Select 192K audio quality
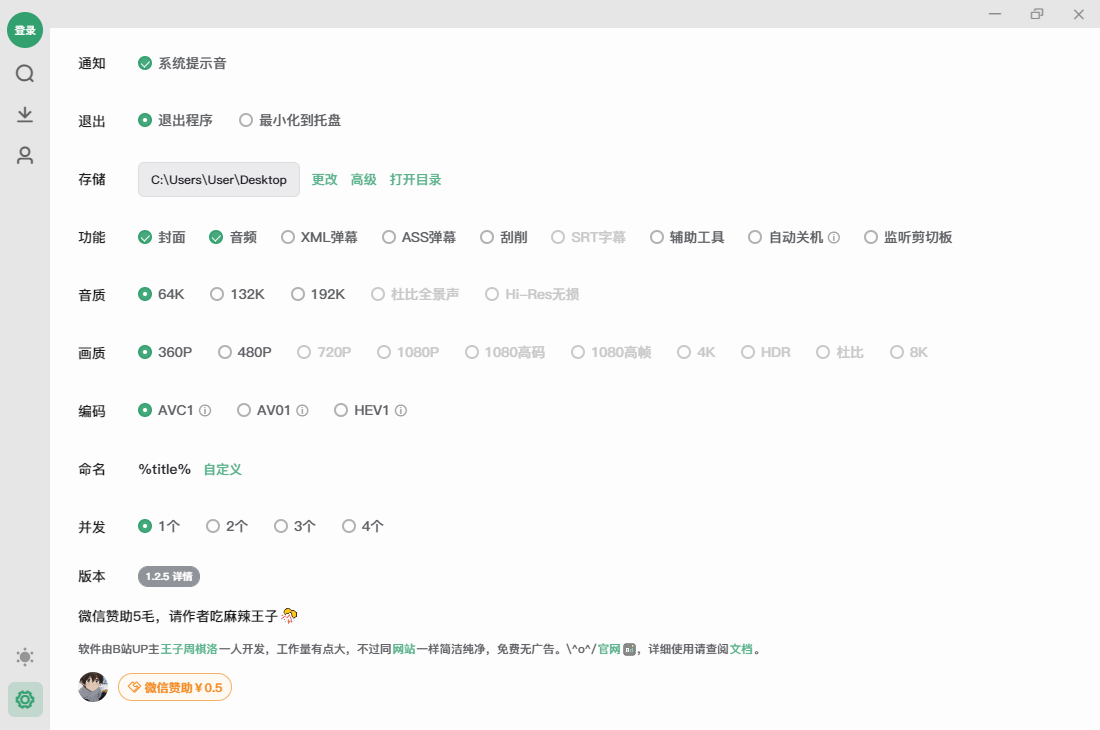The height and width of the screenshot is (730, 1100). 318,294
